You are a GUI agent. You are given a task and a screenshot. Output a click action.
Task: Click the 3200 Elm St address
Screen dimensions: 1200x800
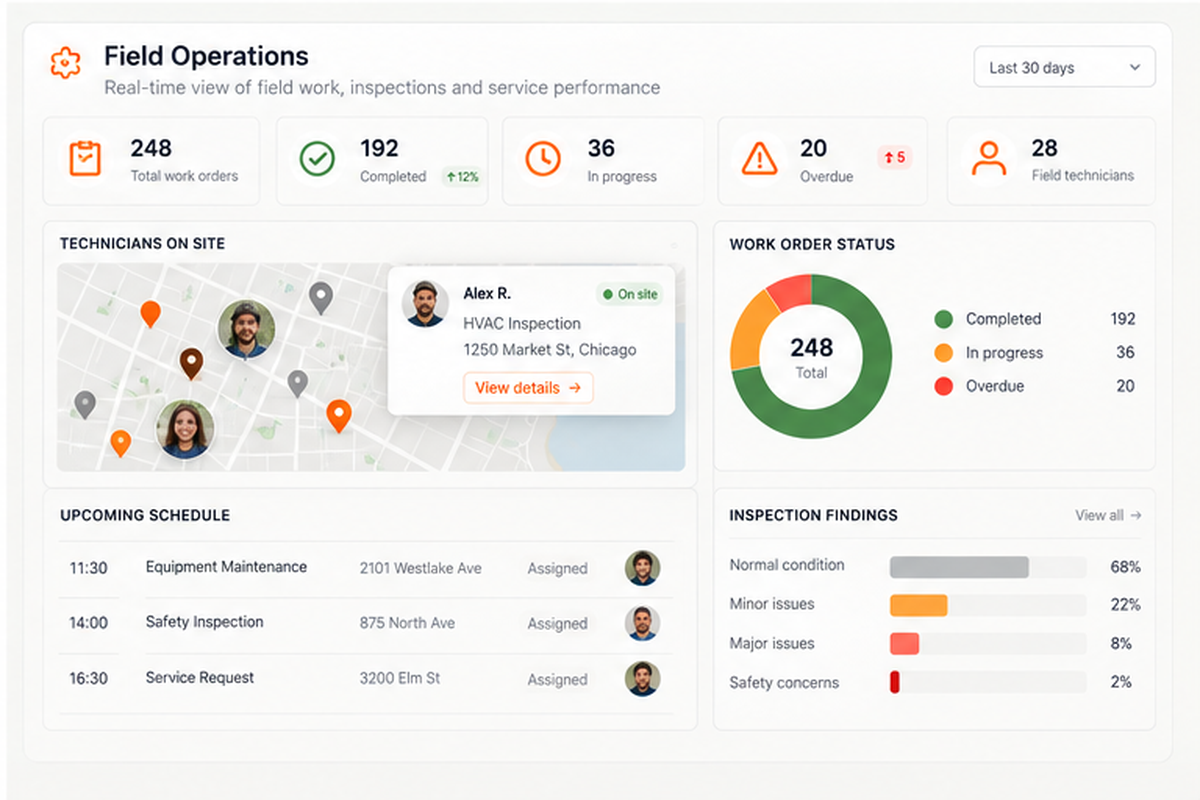(399, 678)
